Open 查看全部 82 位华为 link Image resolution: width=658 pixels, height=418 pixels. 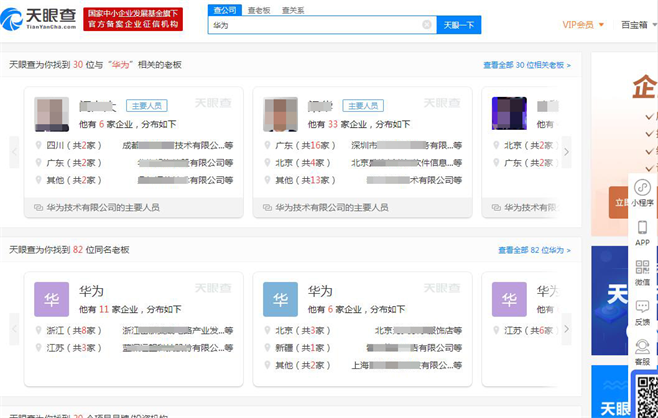tap(534, 250)
